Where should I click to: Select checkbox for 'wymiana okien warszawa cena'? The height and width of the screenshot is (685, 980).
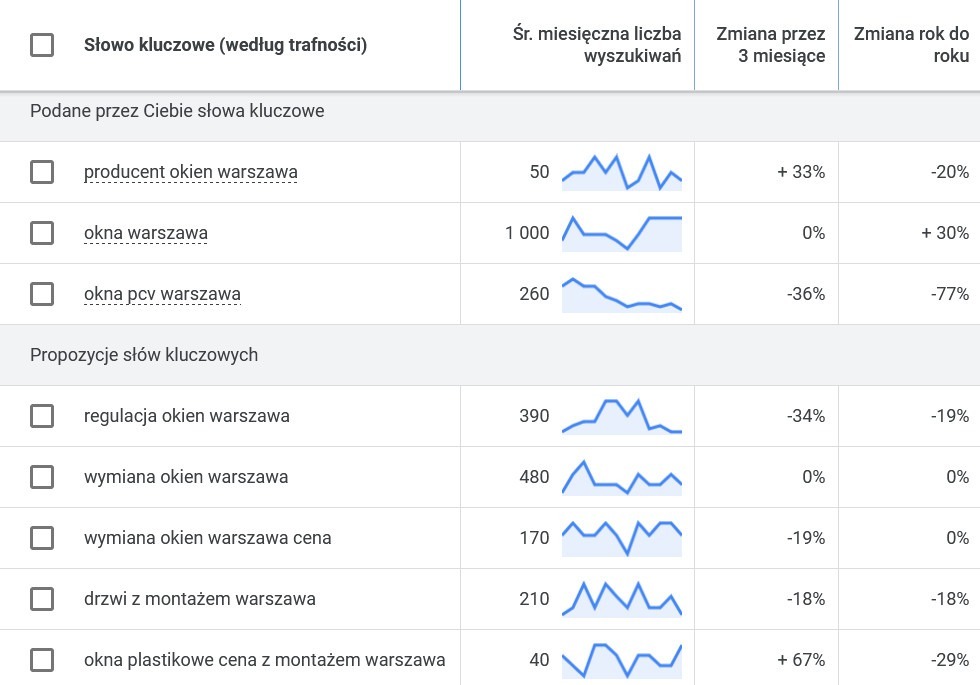tap(42, 538)
